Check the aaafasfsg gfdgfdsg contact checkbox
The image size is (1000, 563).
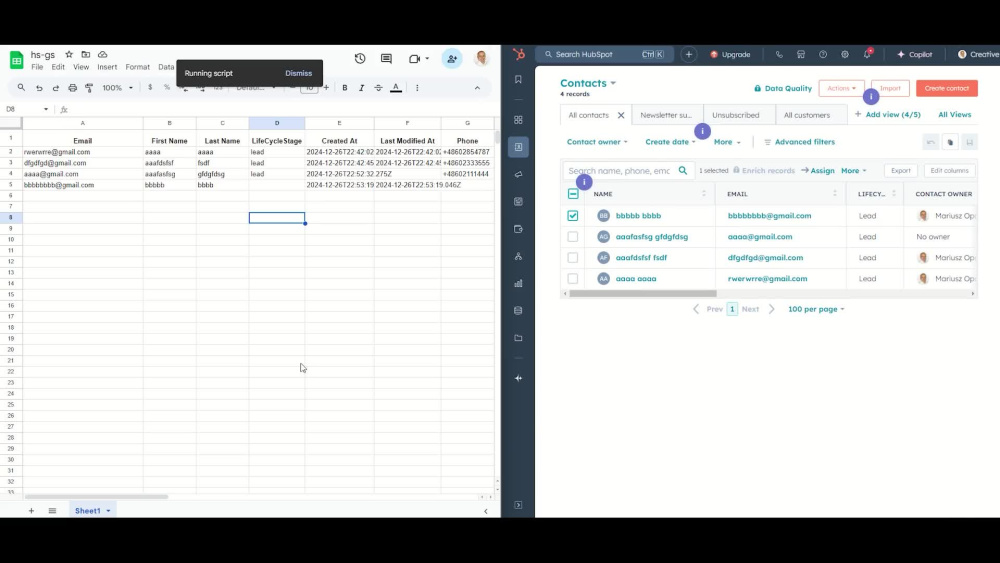[x=573, y=237]
